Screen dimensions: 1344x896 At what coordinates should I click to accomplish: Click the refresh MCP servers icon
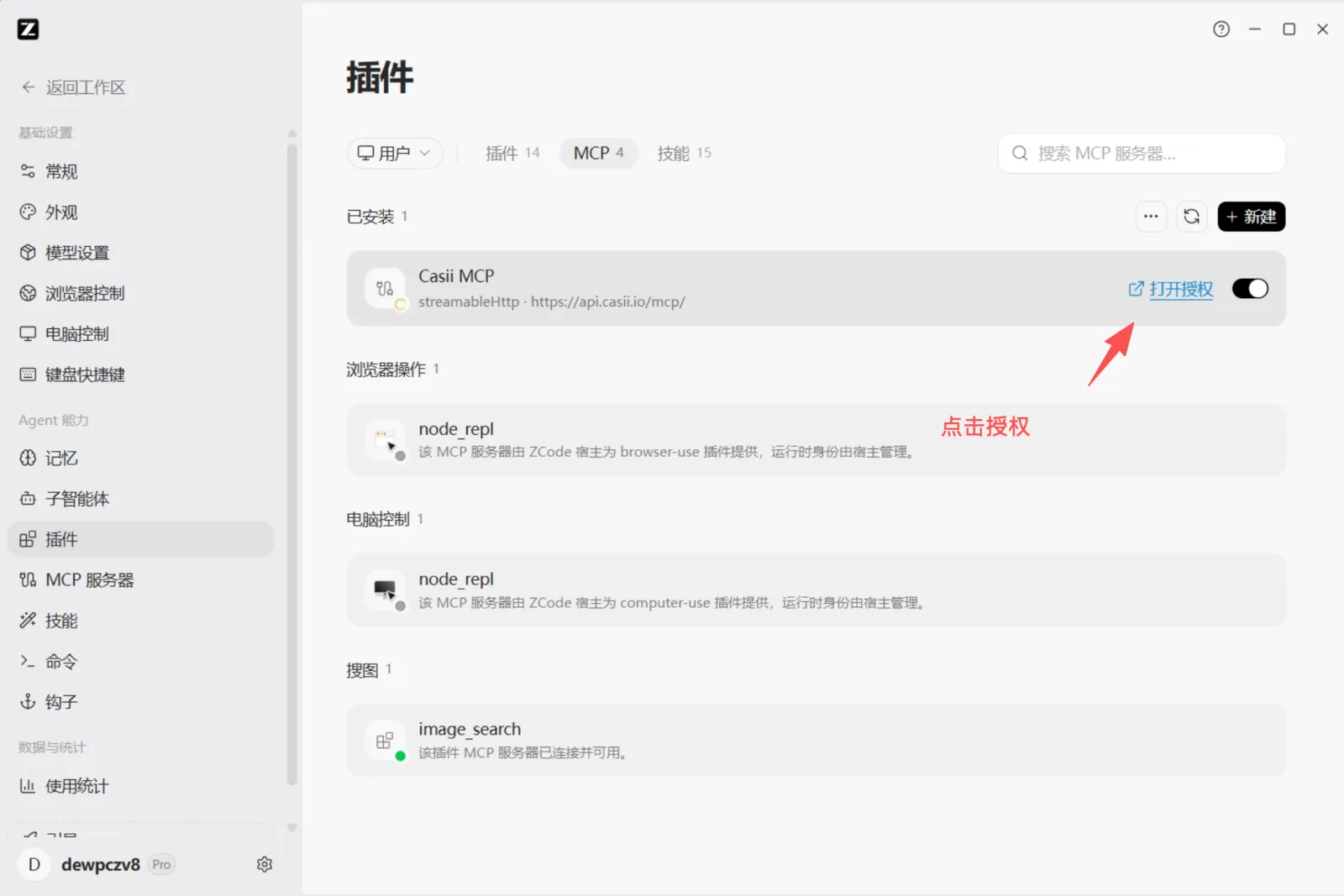tap(1191, 217)
